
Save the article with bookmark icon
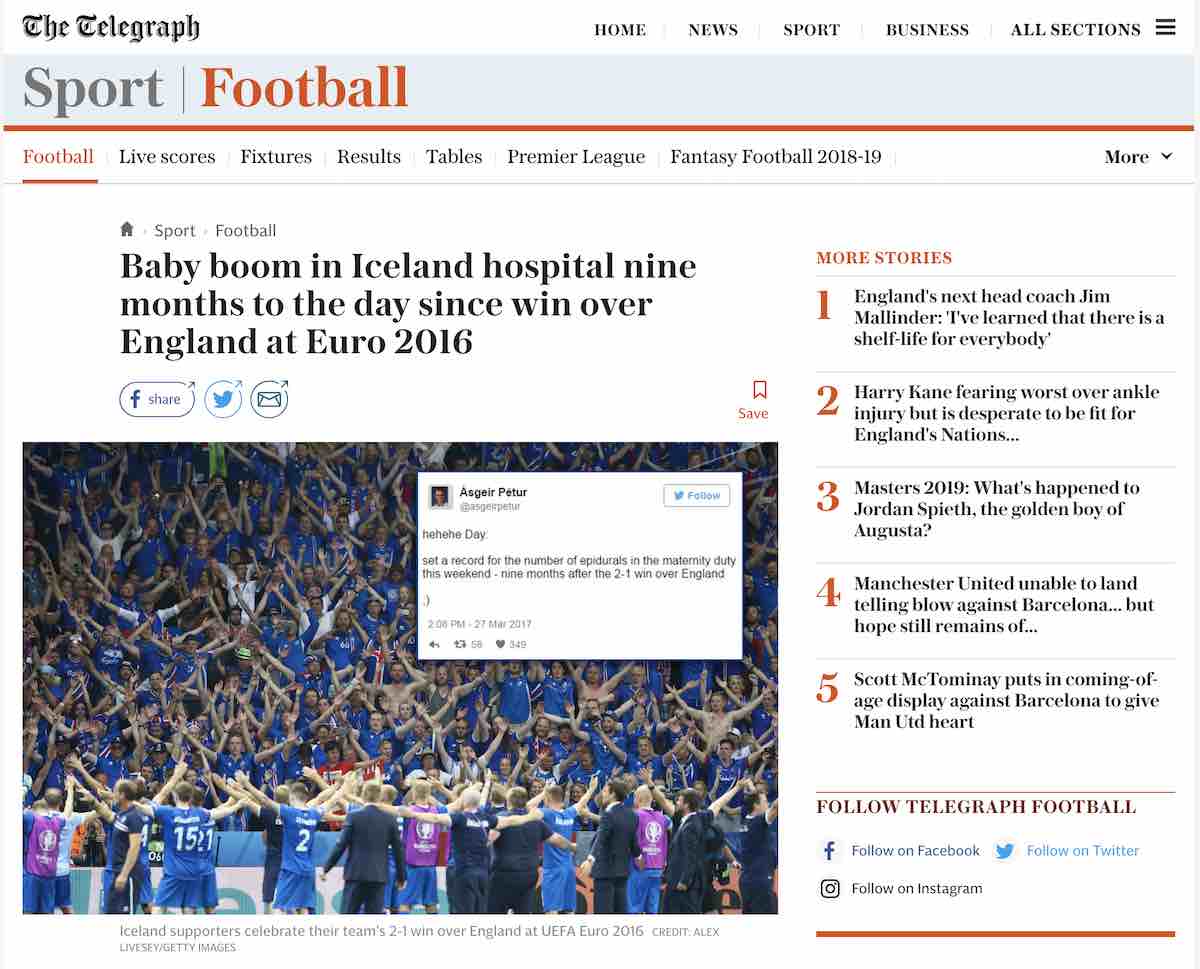tap(759, 389)
